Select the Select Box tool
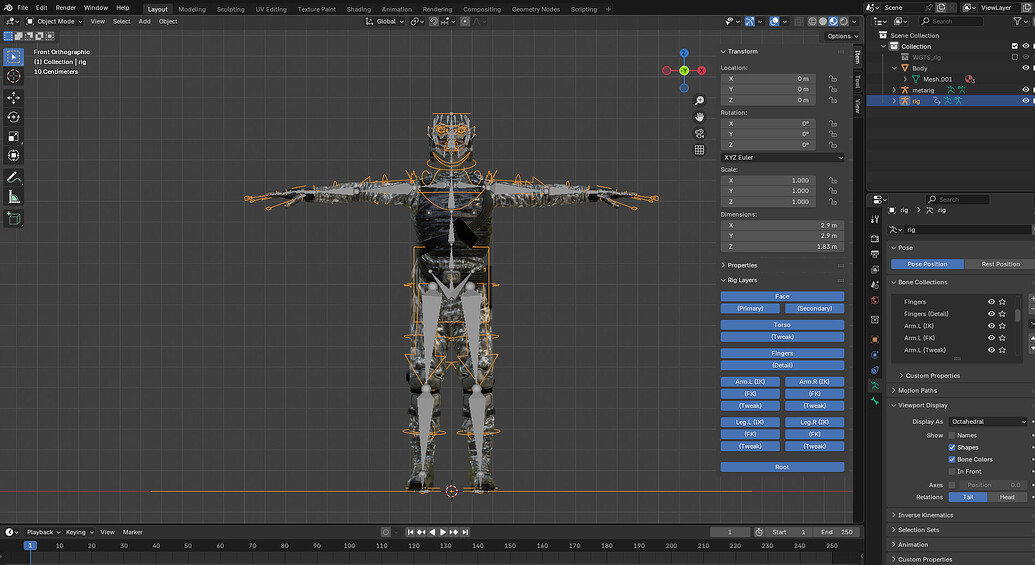Image resolution: width=1035 pixels, height=565 pixels. pyautogui.click(x=13, y=57)
